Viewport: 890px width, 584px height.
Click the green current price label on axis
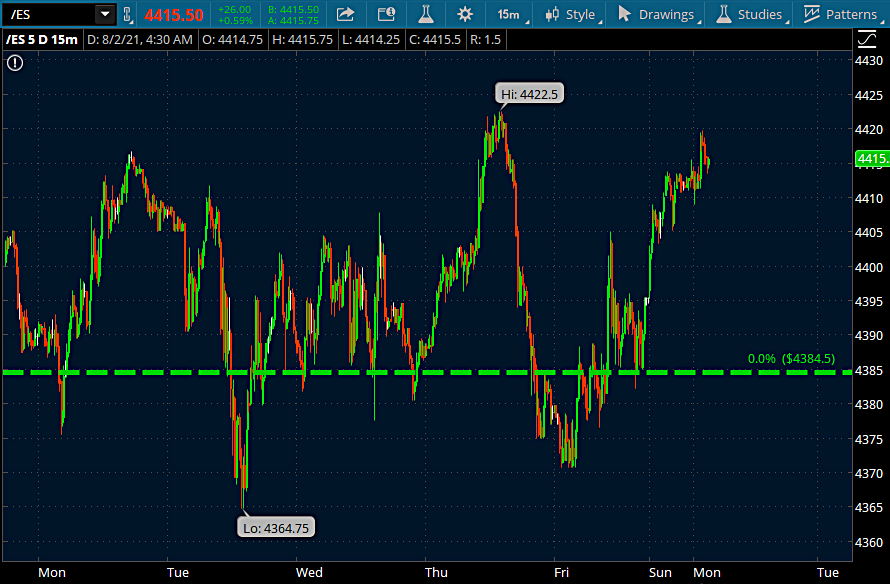tap(871, 159)
